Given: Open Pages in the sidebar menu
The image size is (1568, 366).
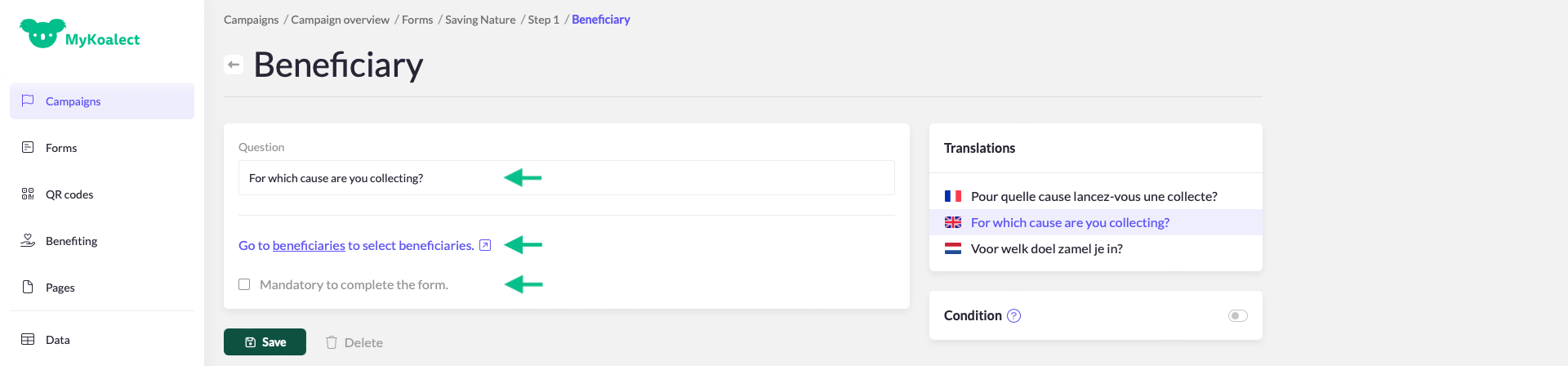Looking at the screenshot, I should pyautogui.click(x=60, y=288).
